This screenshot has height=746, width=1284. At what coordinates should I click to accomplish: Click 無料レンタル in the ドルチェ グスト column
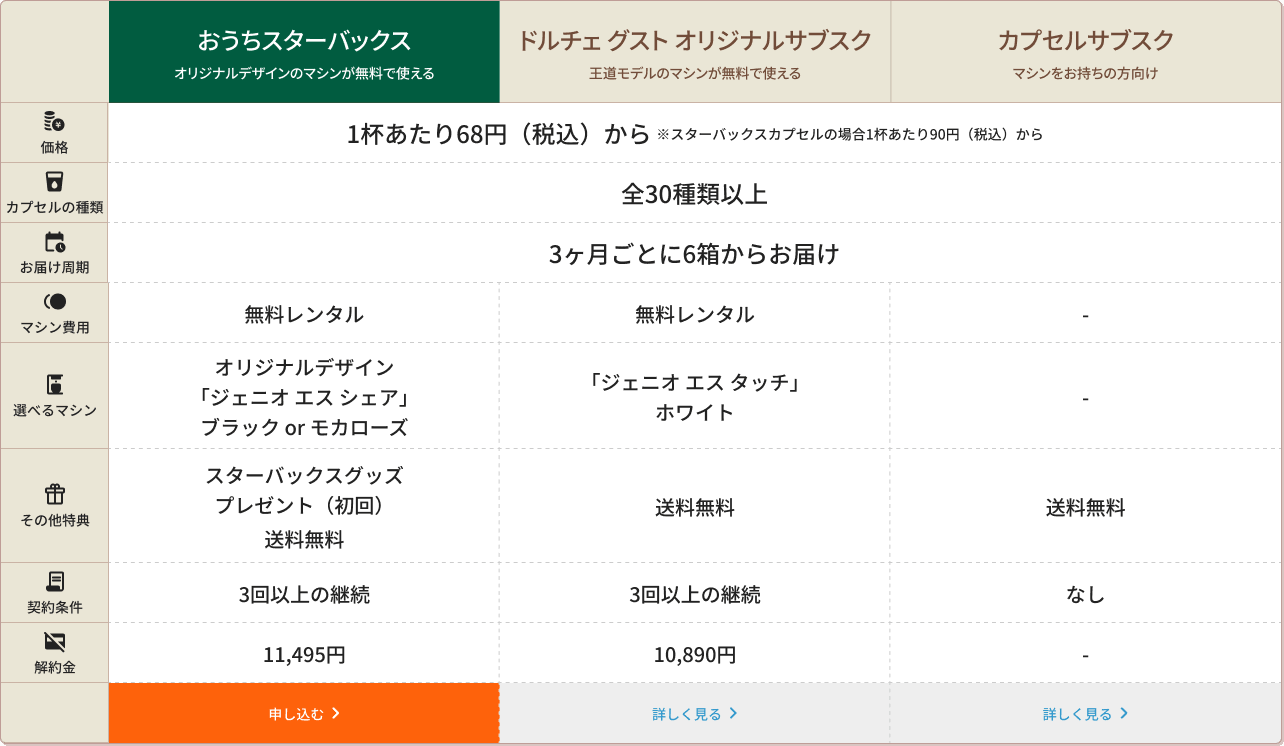point(695,314)
